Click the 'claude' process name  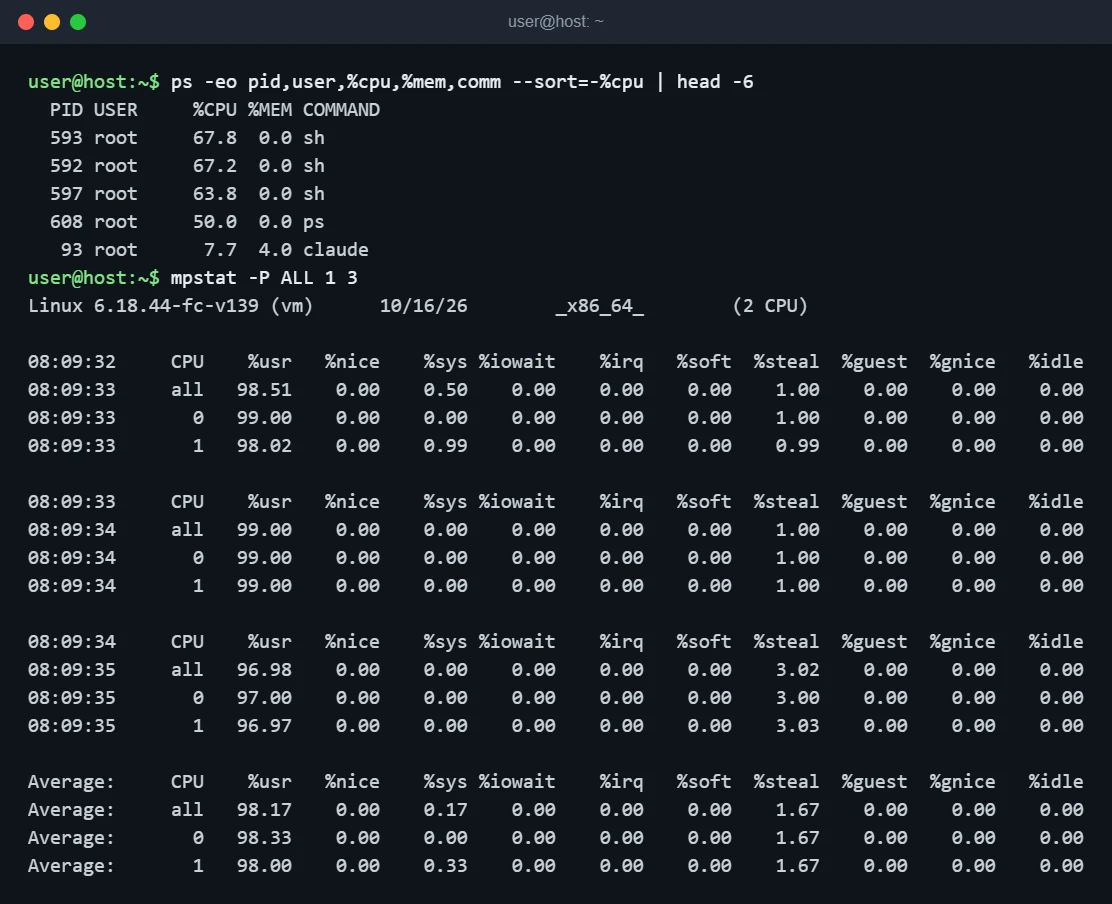point(335,250)
